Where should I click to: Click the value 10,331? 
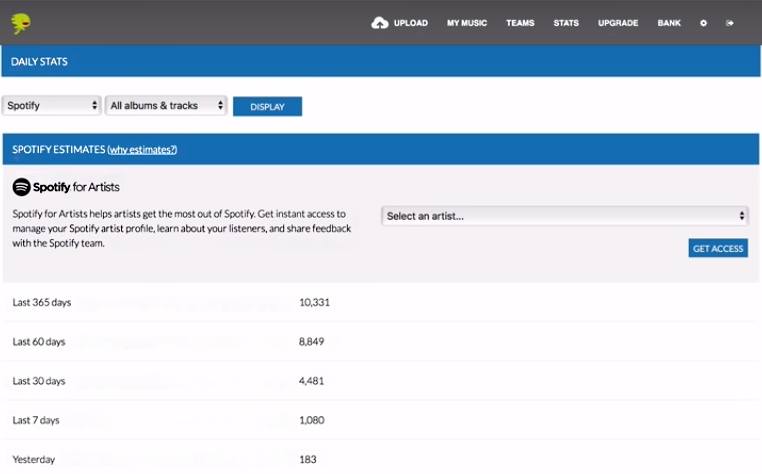(x=314, y=302)
